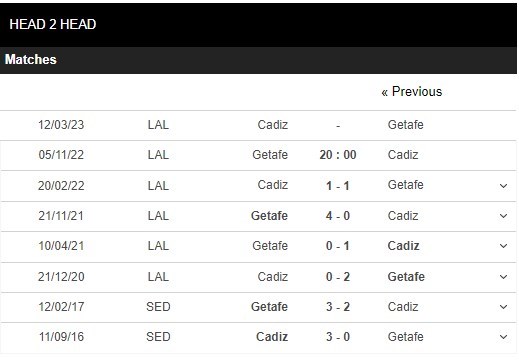Expand the 12/02/17 Getafe 3-2 Cadiz row
519x362 pixels.
[x=503, y=307]
